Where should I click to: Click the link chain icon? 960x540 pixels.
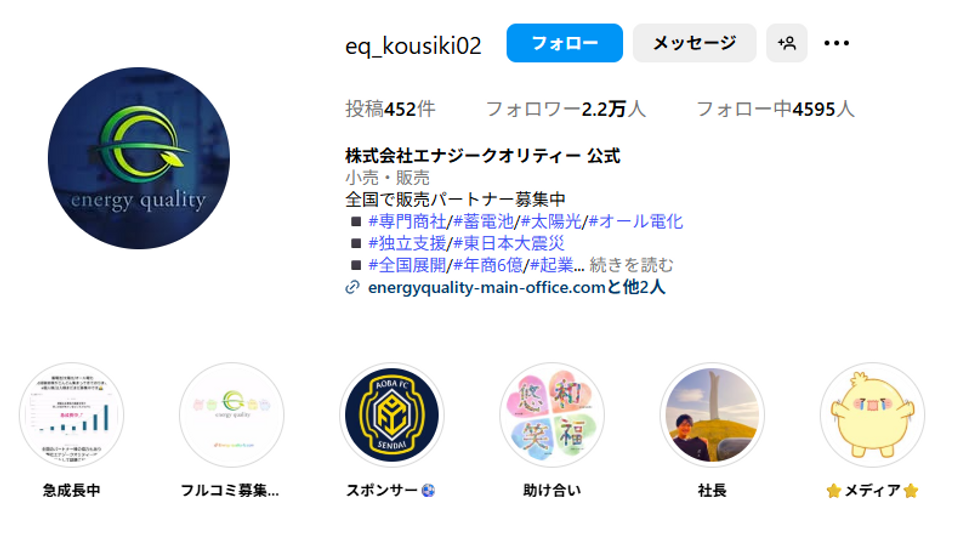pyautogui.click(x=353, y=287)
